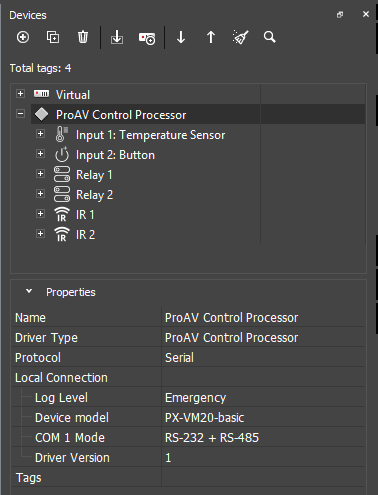This screenshot has width=378, height=495.
Task: Click the delete trash icon
Action: click(83, 37)
